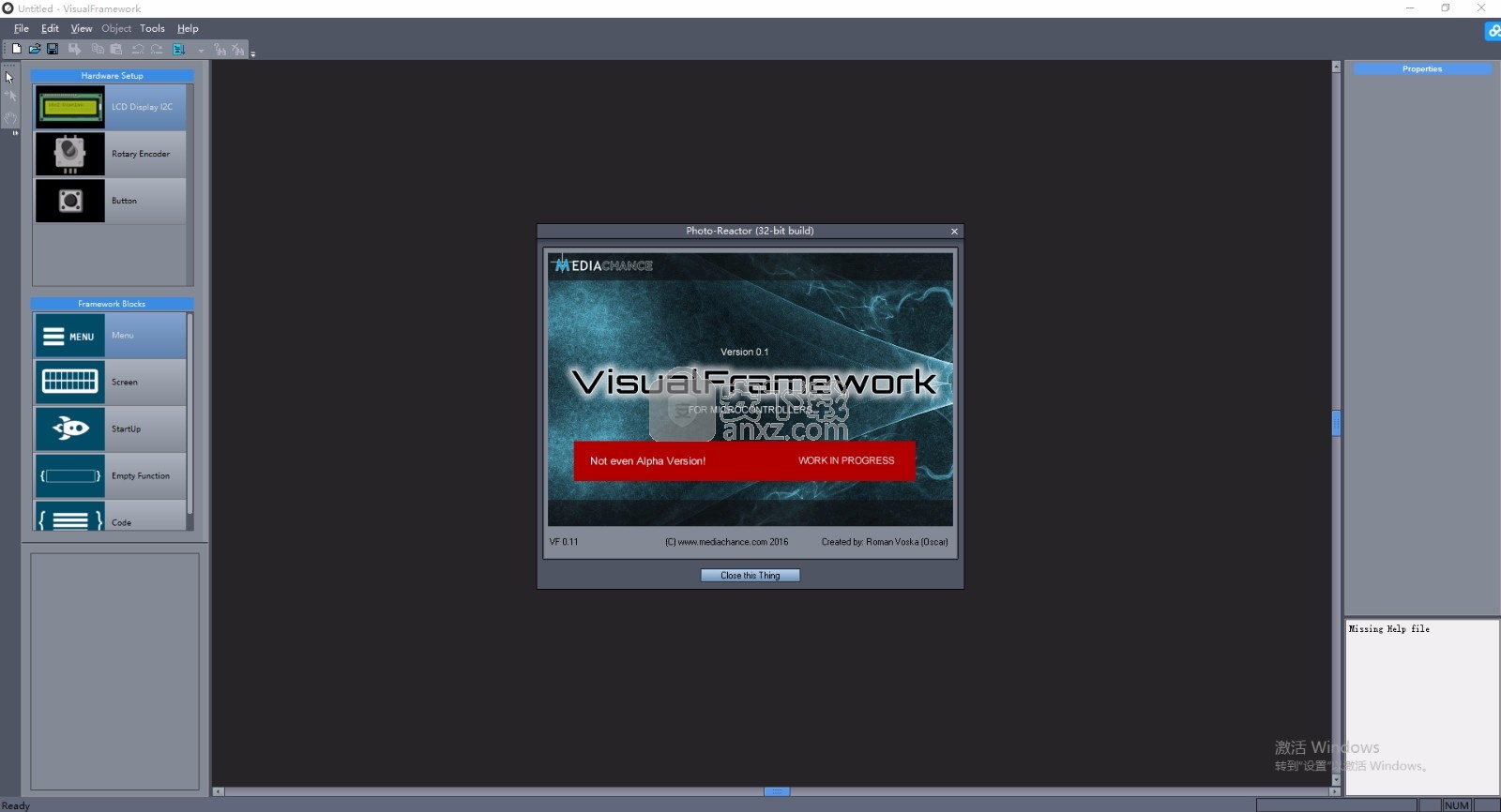Click the crossed-out connection toolbar icon
1501x812 pixels.
pos(238,49)
